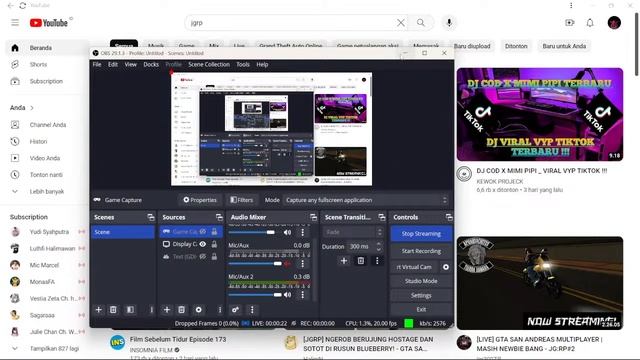This screenshot has height=360, width=640.
Task: Unmute Mic/Aux channel red speaker icon
Action: click(287, 264)
